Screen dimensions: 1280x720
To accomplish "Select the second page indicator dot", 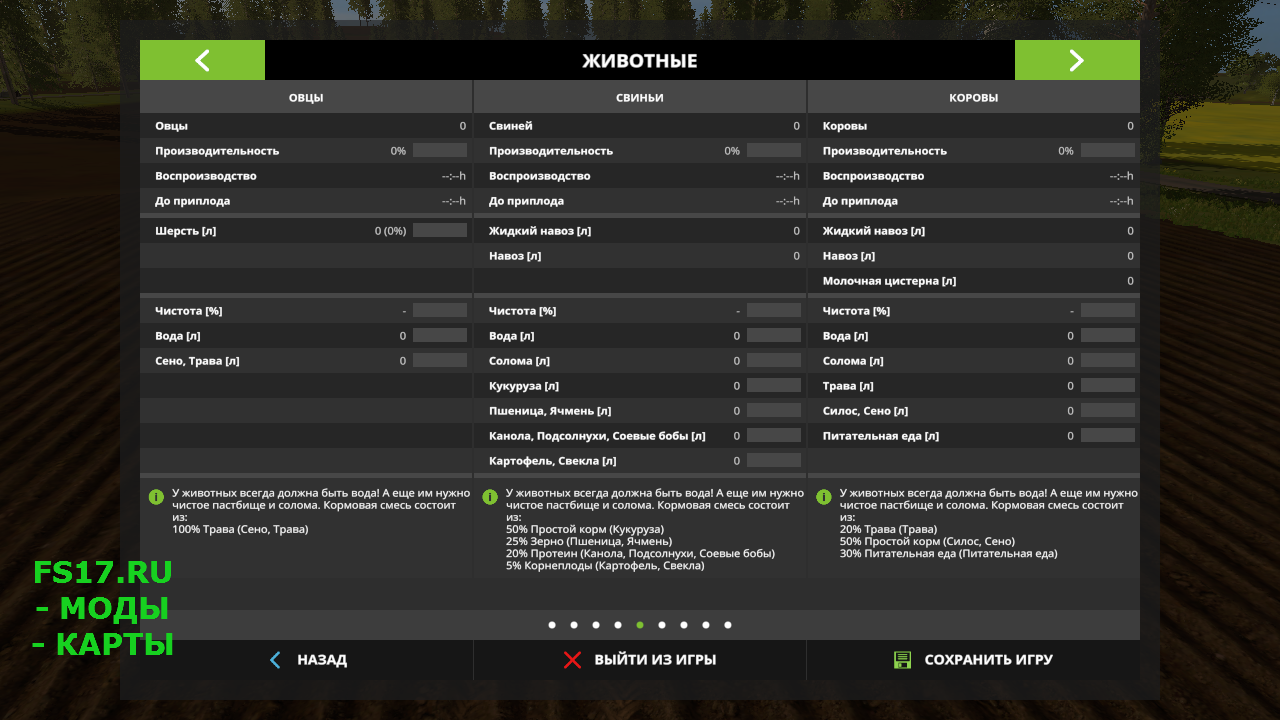I will (574, 625).
